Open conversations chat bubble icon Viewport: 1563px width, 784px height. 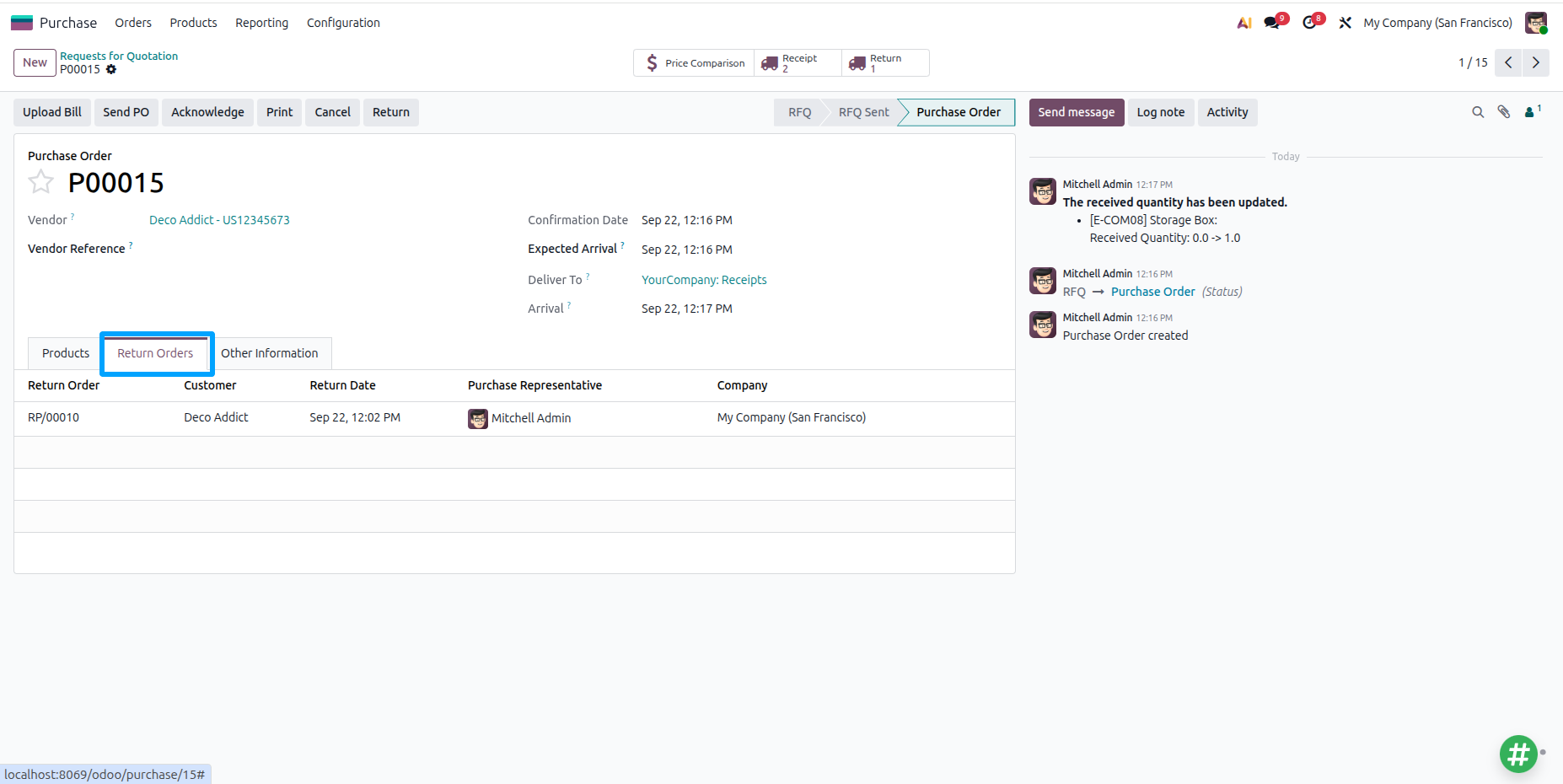pos(1273,23)
